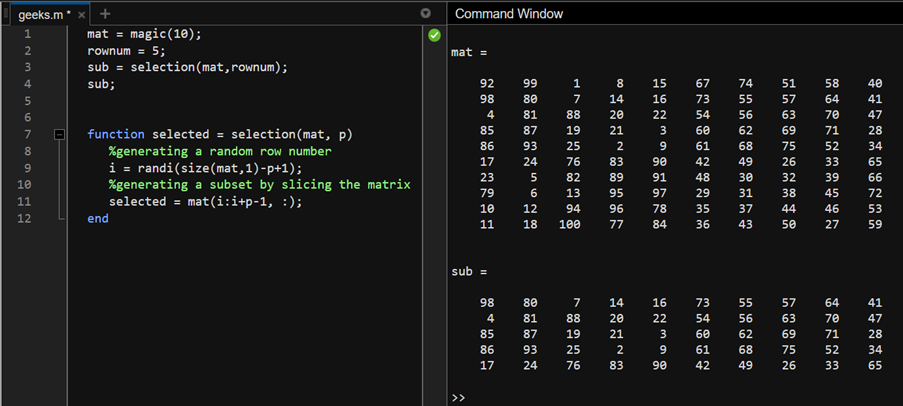Image resolution: width=903 pixels, height=406 pixels.
Task: Click code line sub; on line 4
Action: (x=101, y=84)
